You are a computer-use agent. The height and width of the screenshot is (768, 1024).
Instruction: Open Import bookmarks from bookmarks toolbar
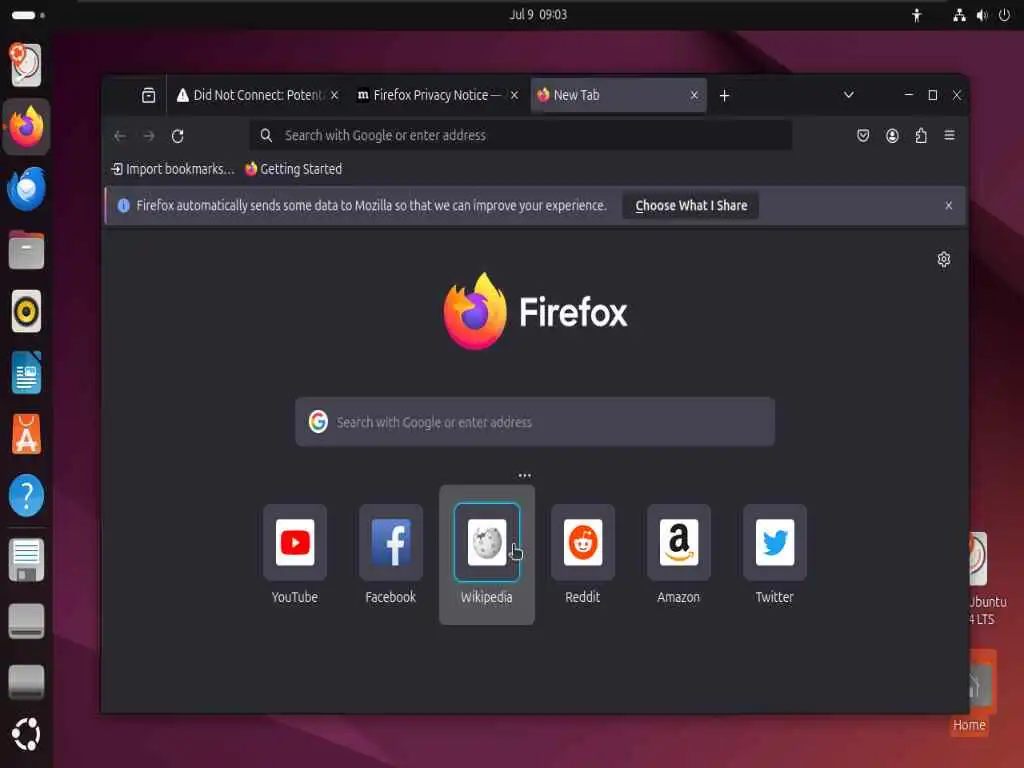tap(173, 169)
